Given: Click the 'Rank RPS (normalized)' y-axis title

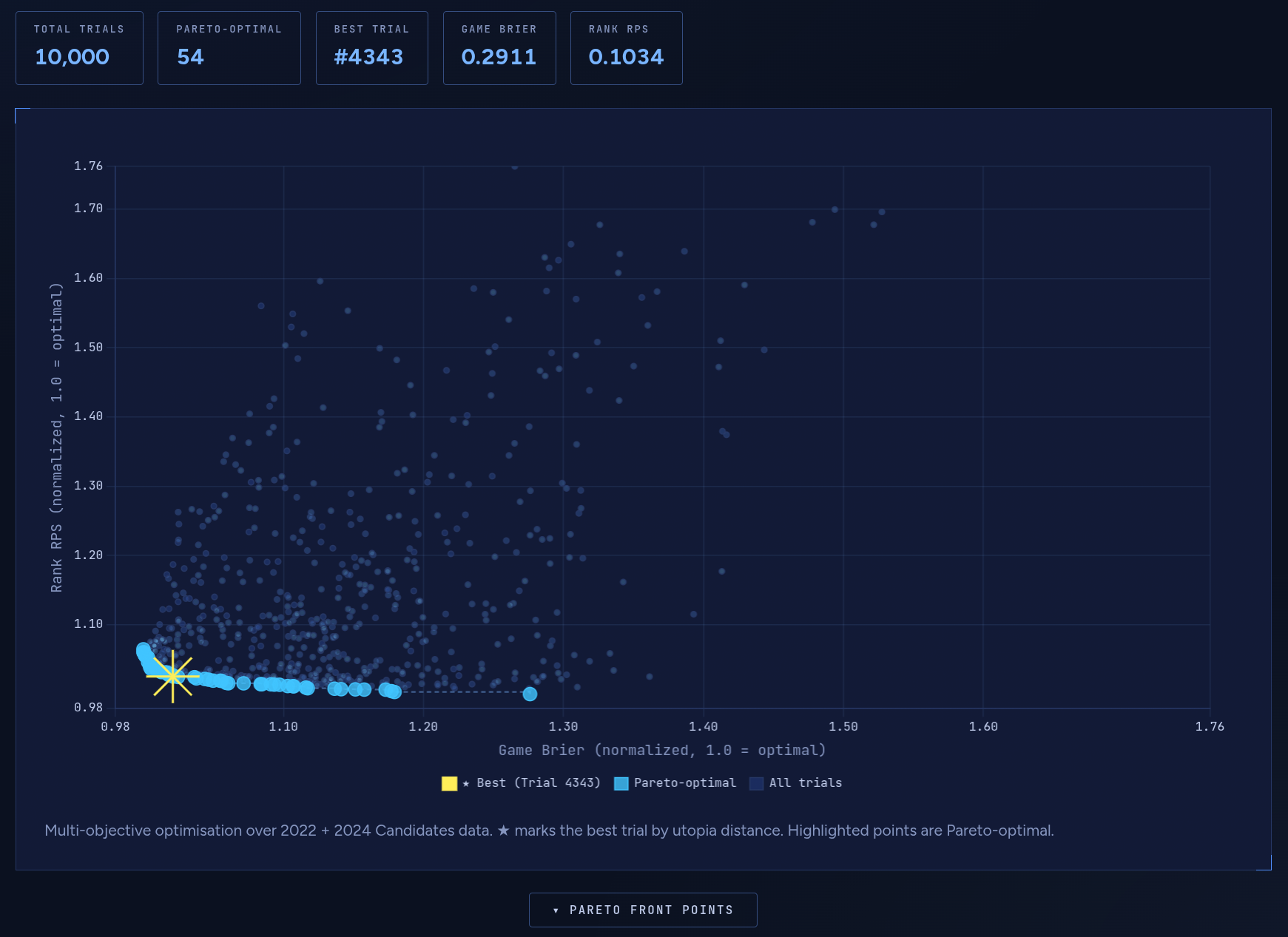Looking at the screenshot, I should coord(56,438).
